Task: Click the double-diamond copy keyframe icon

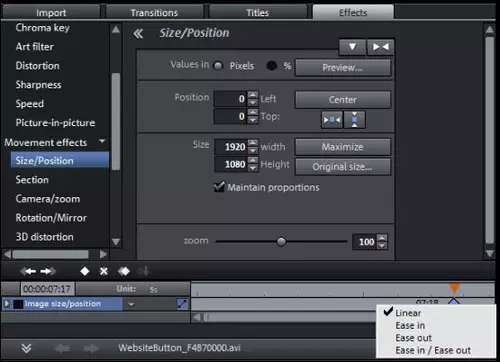Action: [124, 271]
